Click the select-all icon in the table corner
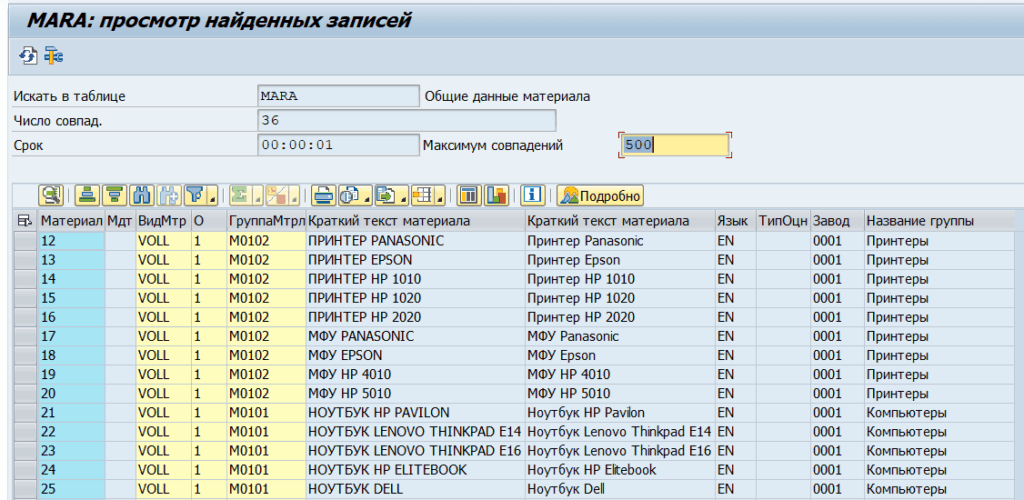This screenshot has height=500, width=1024. 25,221
